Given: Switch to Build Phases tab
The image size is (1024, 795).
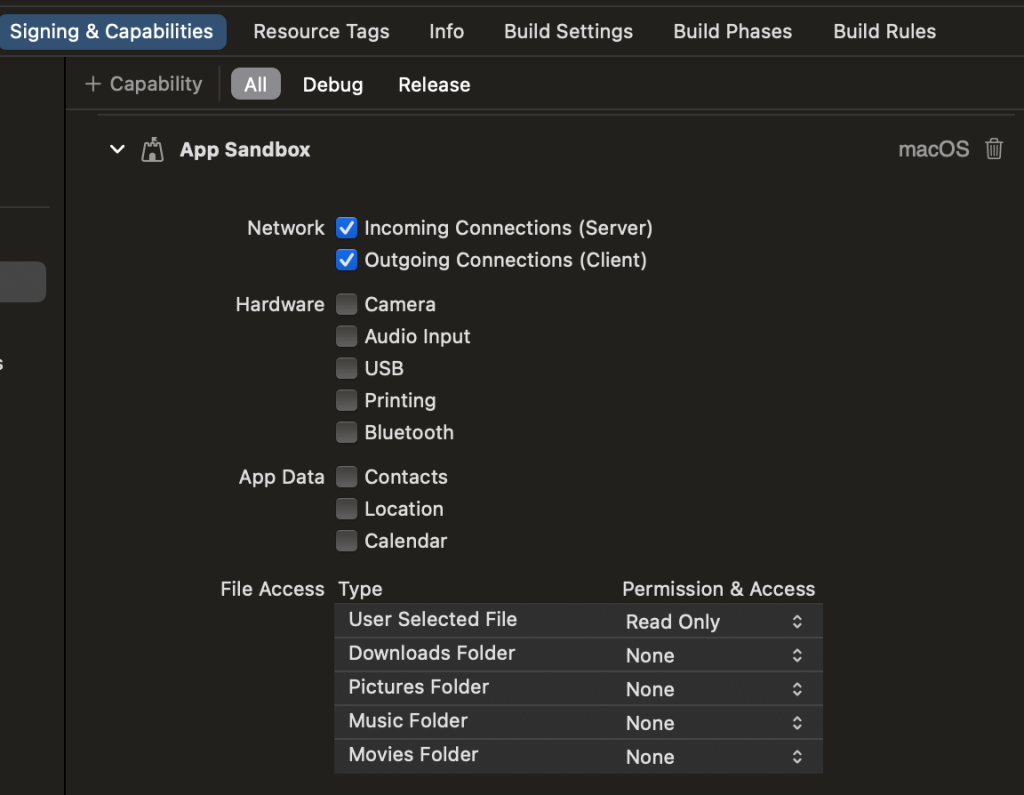Looking at the screenshot, I should [x=733, y=31].
